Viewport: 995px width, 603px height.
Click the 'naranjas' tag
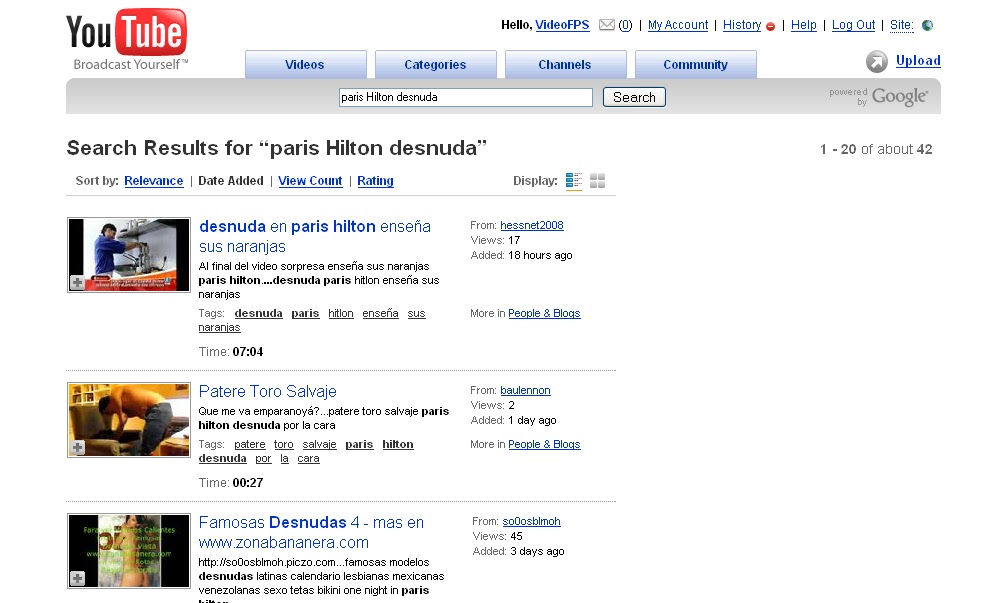pos(220,328)
